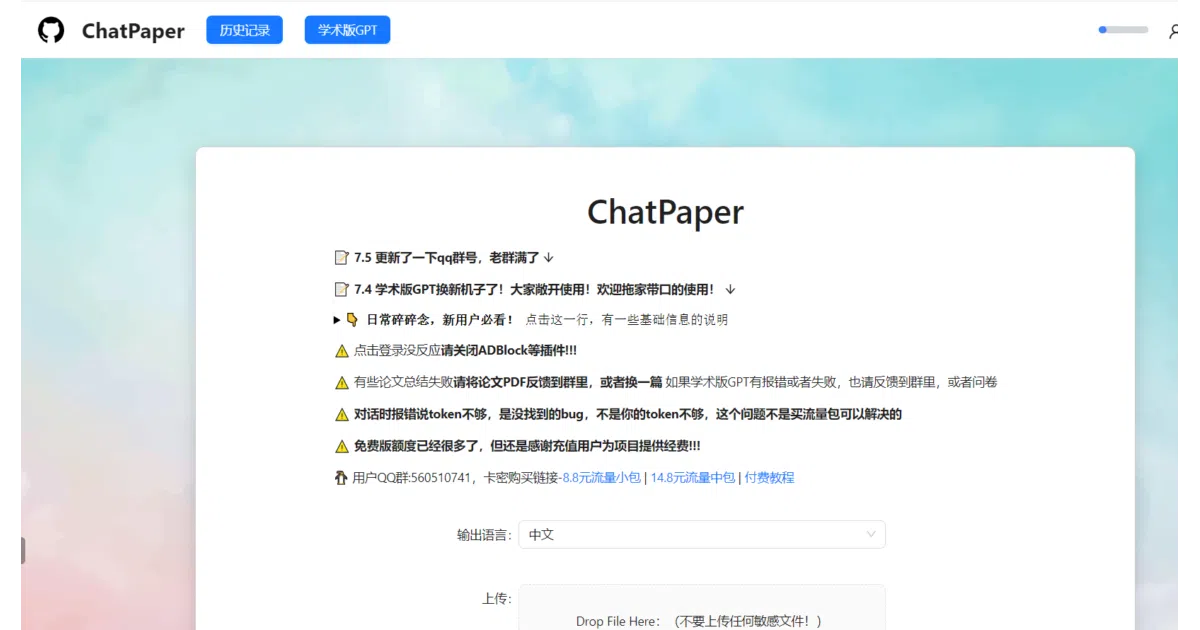Click warning icon next to token不够 notice

click(x=342, y=414)
